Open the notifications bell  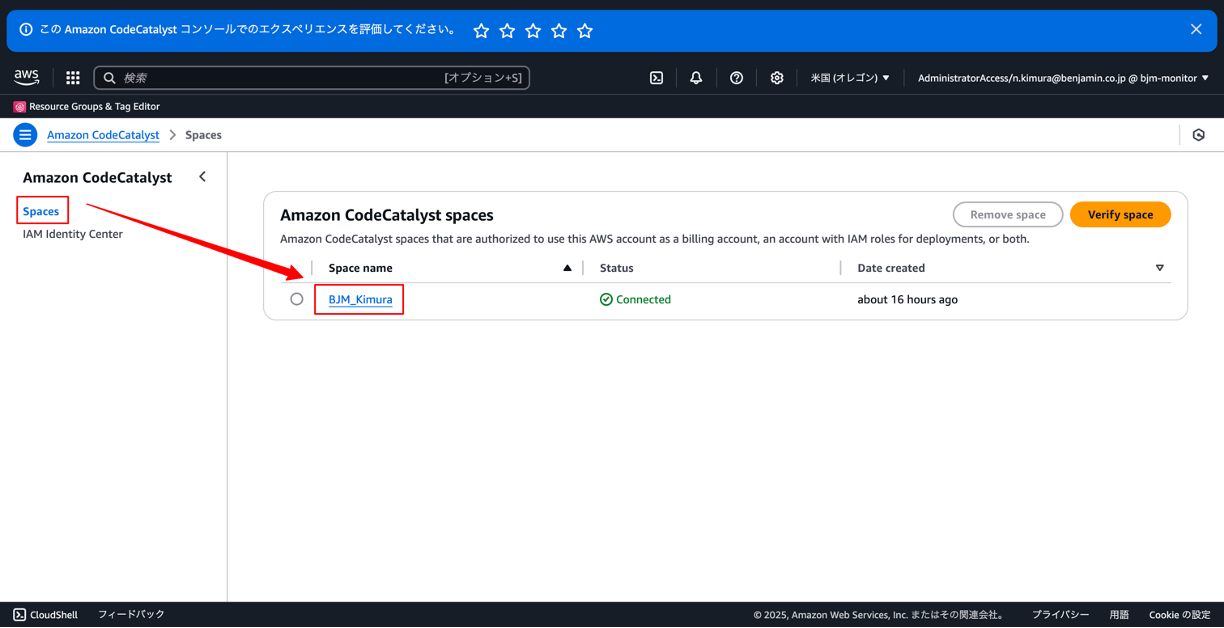696,77
